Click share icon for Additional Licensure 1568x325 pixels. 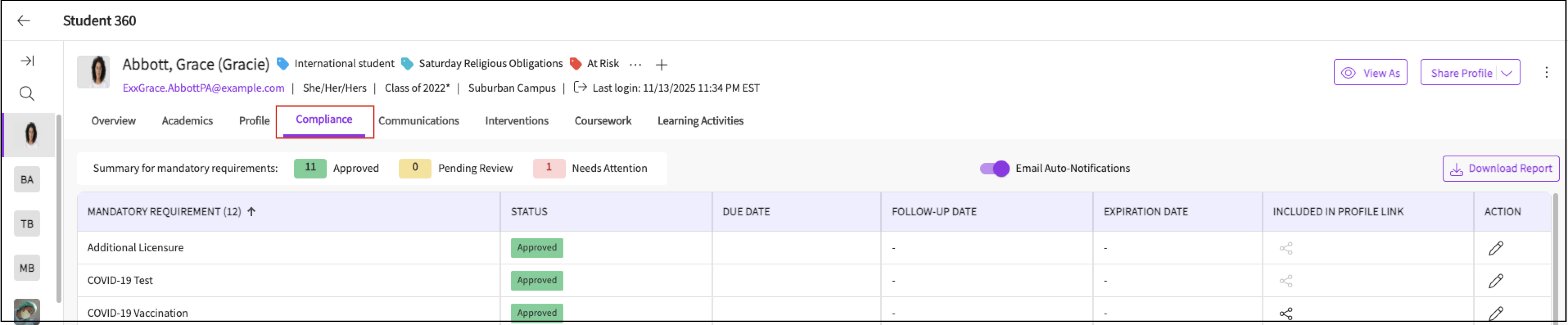[1286, 248]
